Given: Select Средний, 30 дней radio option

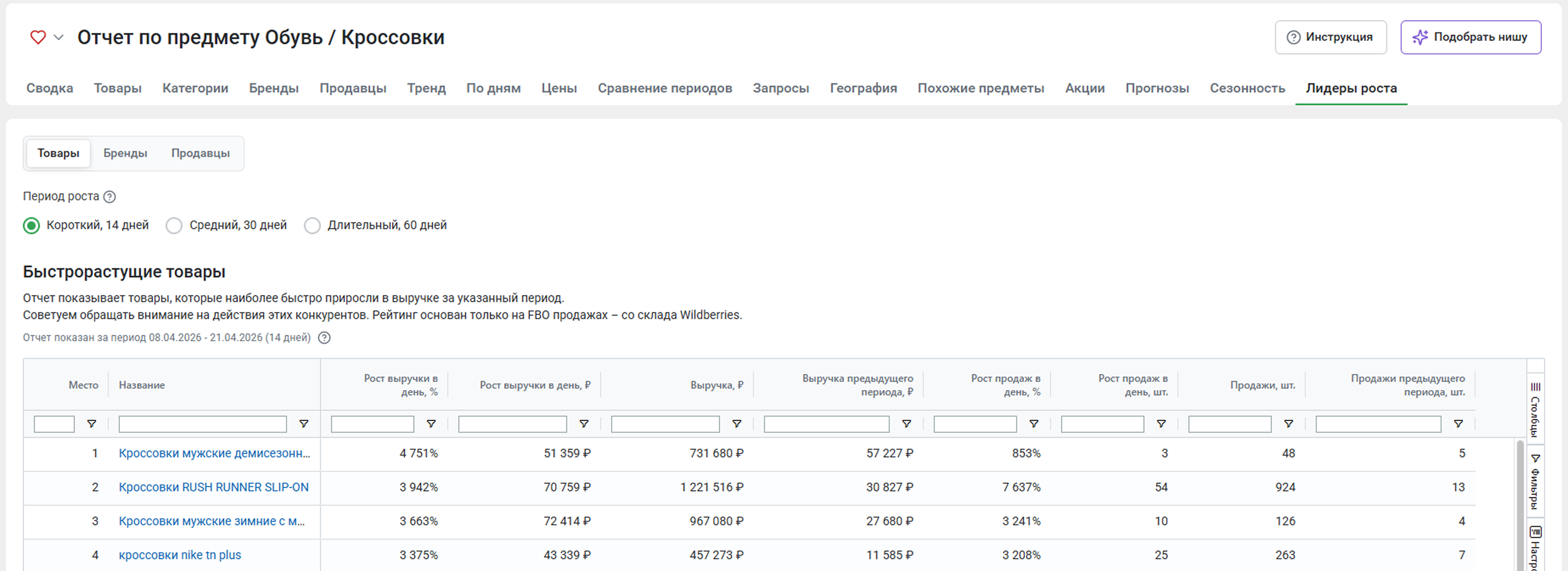Looking at the screenshot, I should pos(174,226).
